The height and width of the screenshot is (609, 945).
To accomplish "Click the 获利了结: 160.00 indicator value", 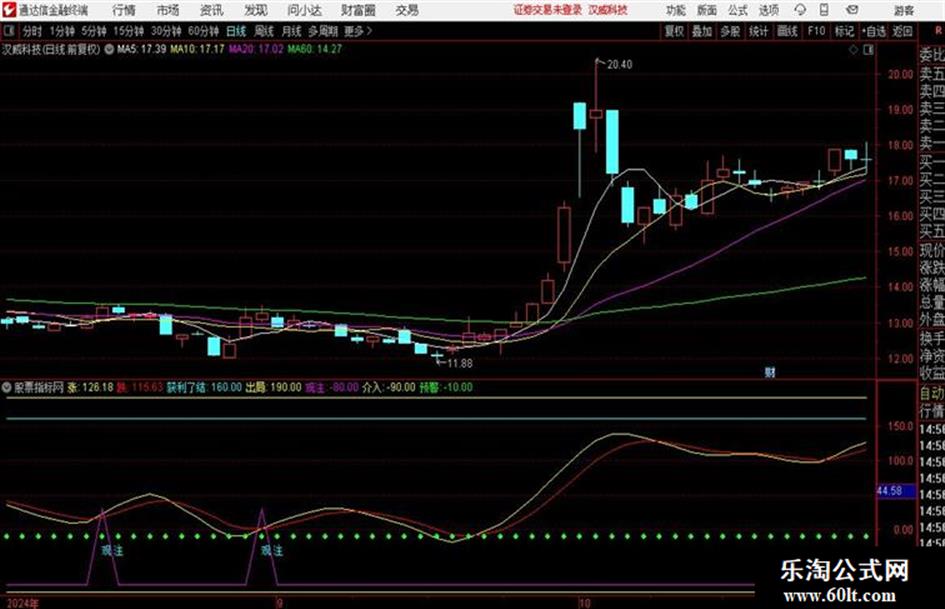I will pyautogui.click(x=204, y=387).
